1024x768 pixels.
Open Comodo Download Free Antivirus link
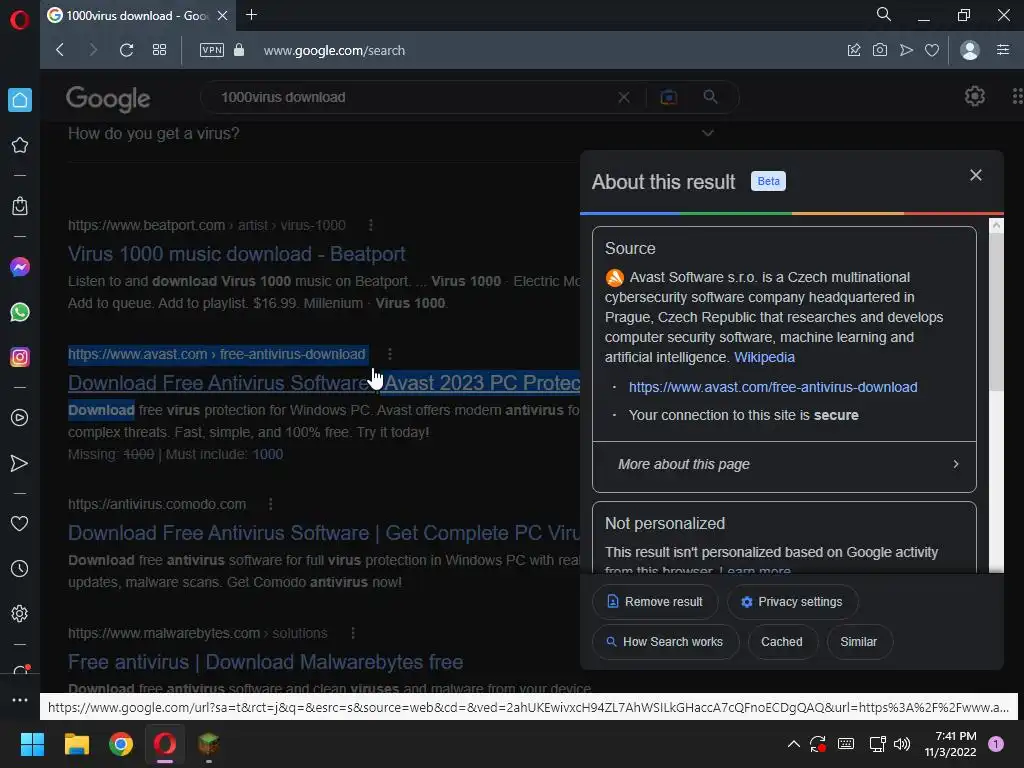coord(324,533)
